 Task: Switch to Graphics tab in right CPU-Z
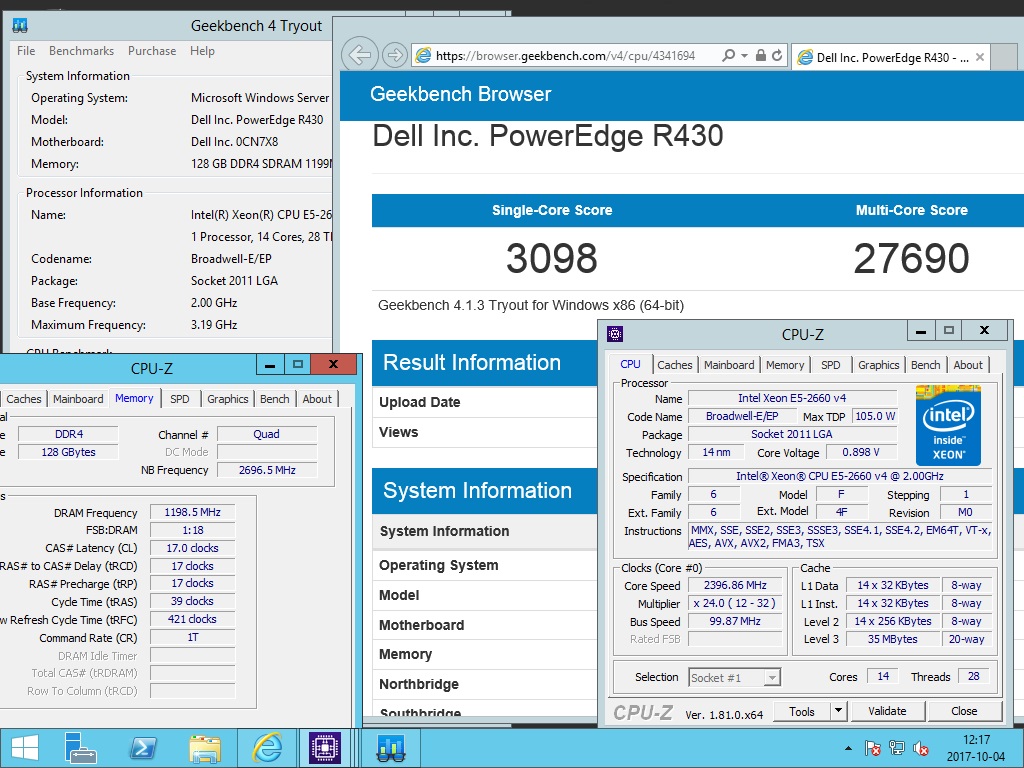click(878, 365)
